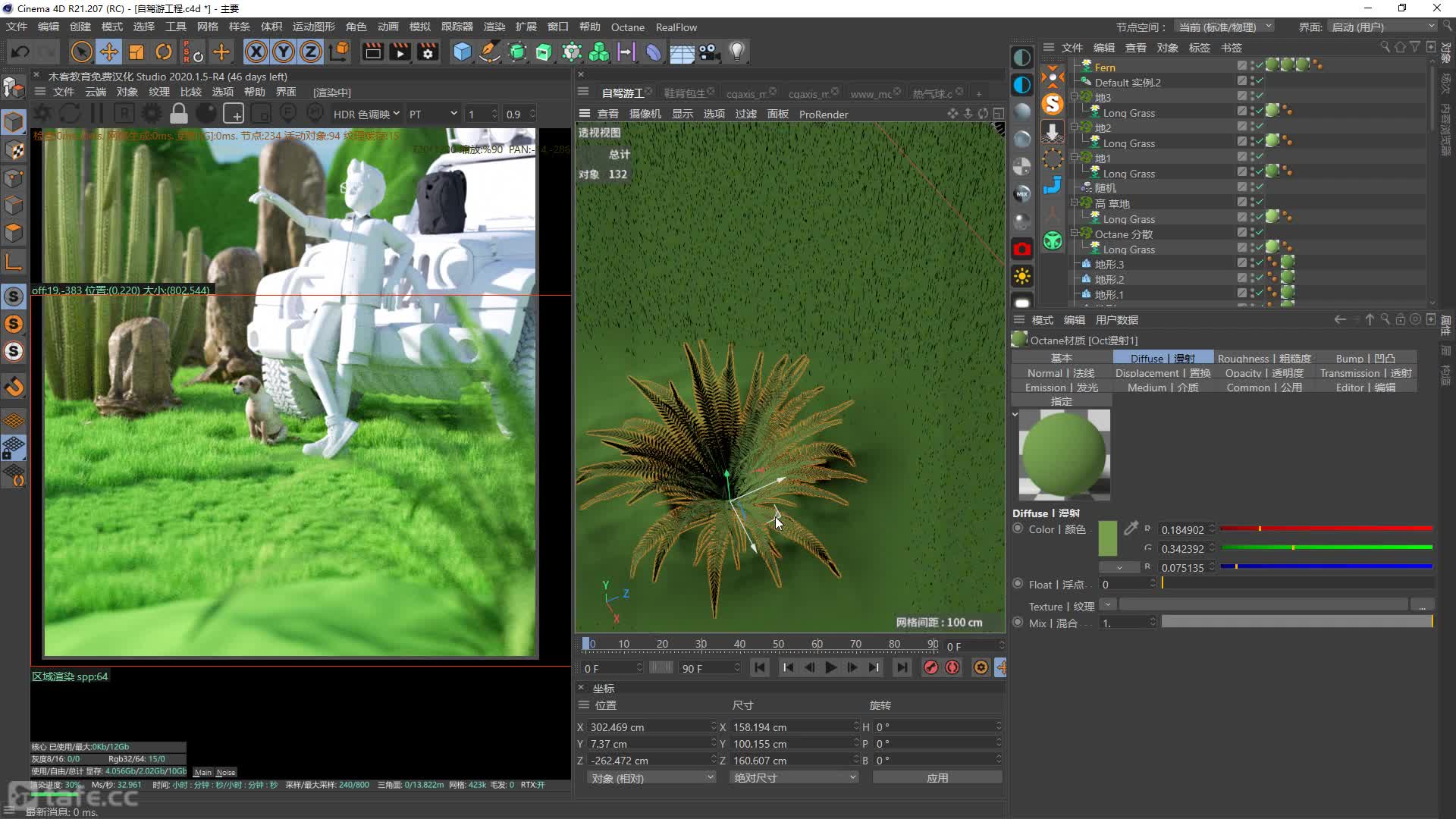
Task: Jump to the end of the animation
Action: tap(901, 667)
